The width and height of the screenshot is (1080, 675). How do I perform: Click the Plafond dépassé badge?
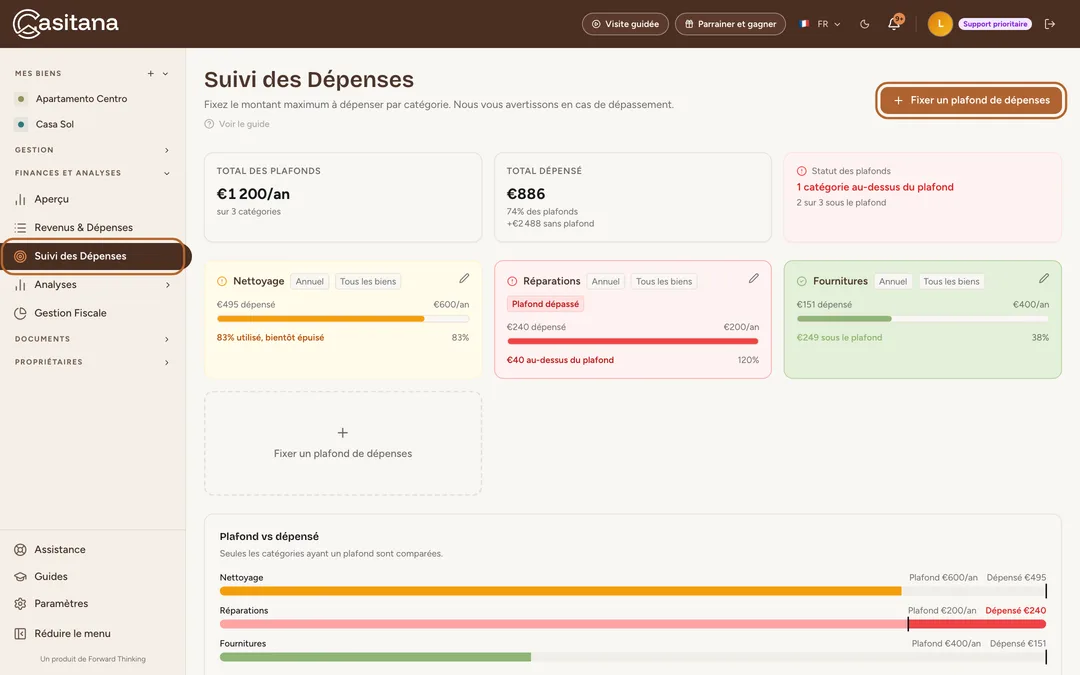pyautogui.click(x=546, y=304)
